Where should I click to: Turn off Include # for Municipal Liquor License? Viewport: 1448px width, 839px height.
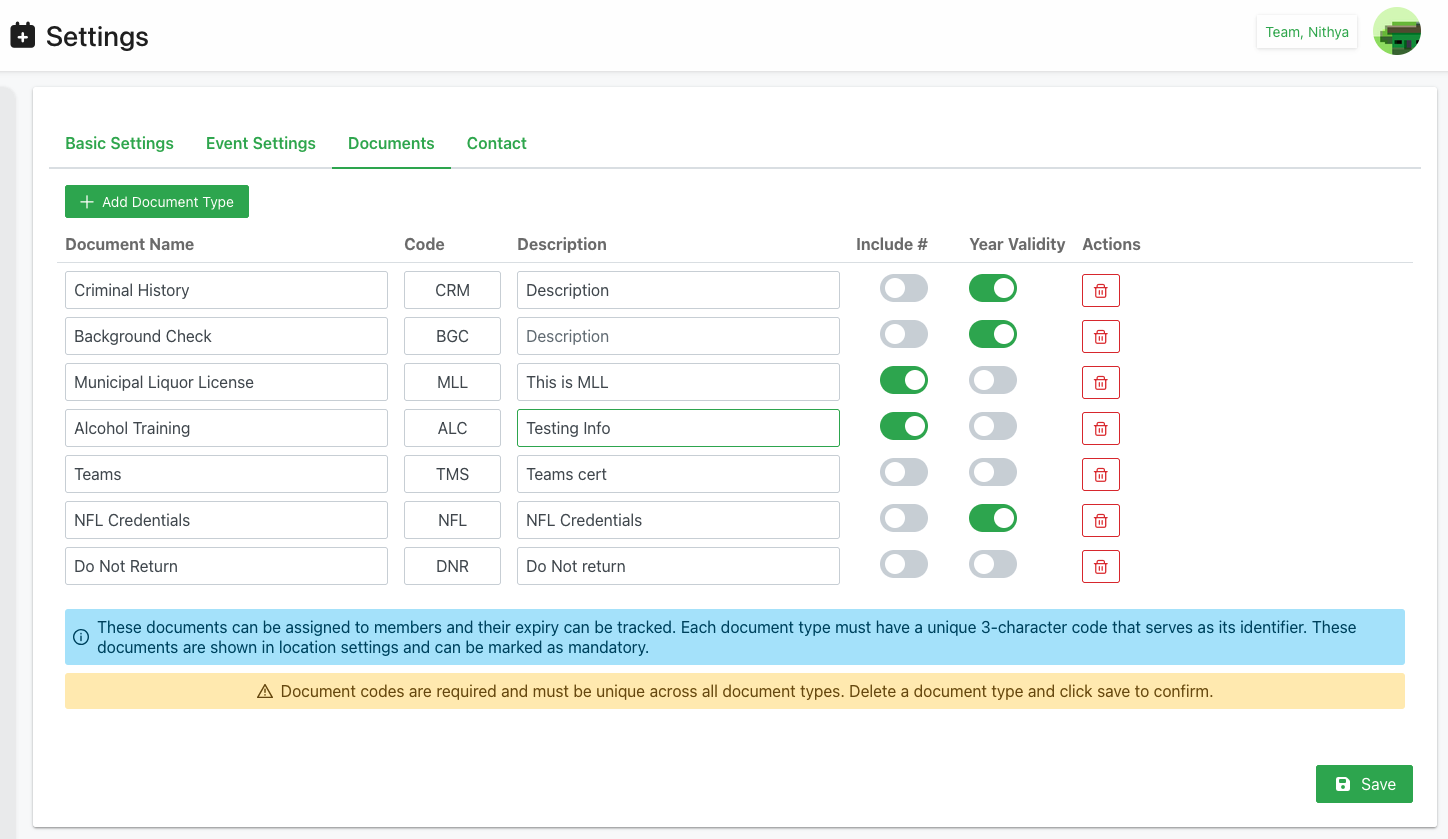pyautogui.click(x=903, y=381)
